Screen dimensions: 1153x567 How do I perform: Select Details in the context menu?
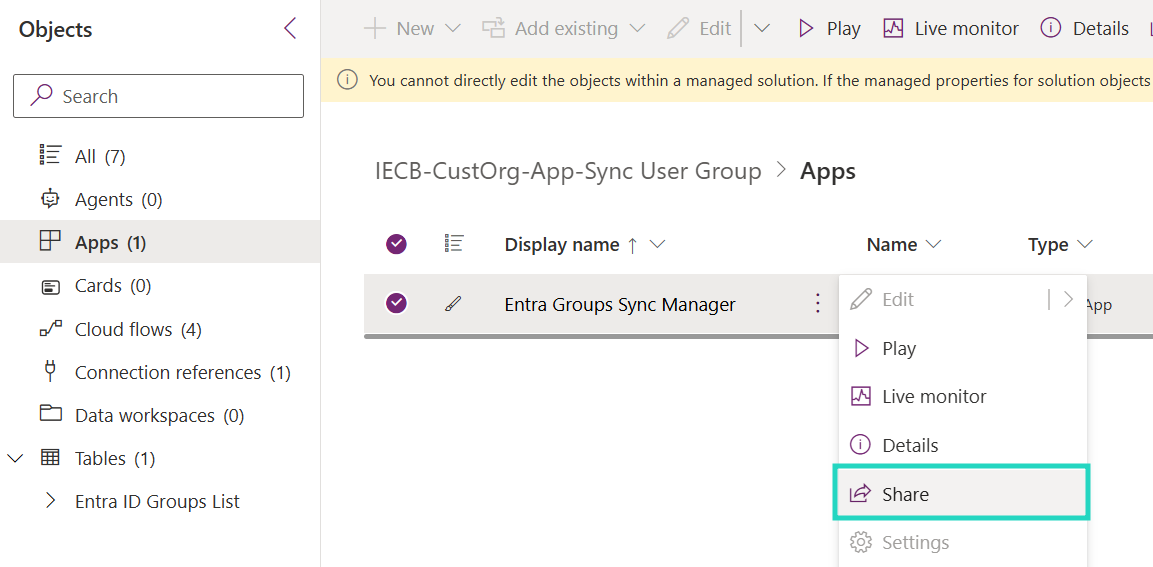click(909, 445)
